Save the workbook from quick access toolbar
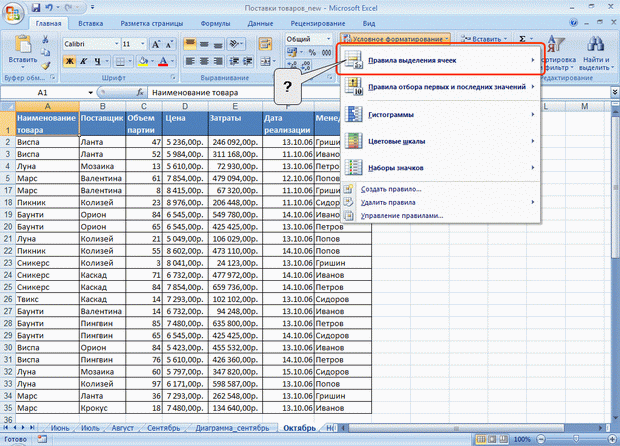The height and width of the screenshot is (446, 620). [36, 8]
